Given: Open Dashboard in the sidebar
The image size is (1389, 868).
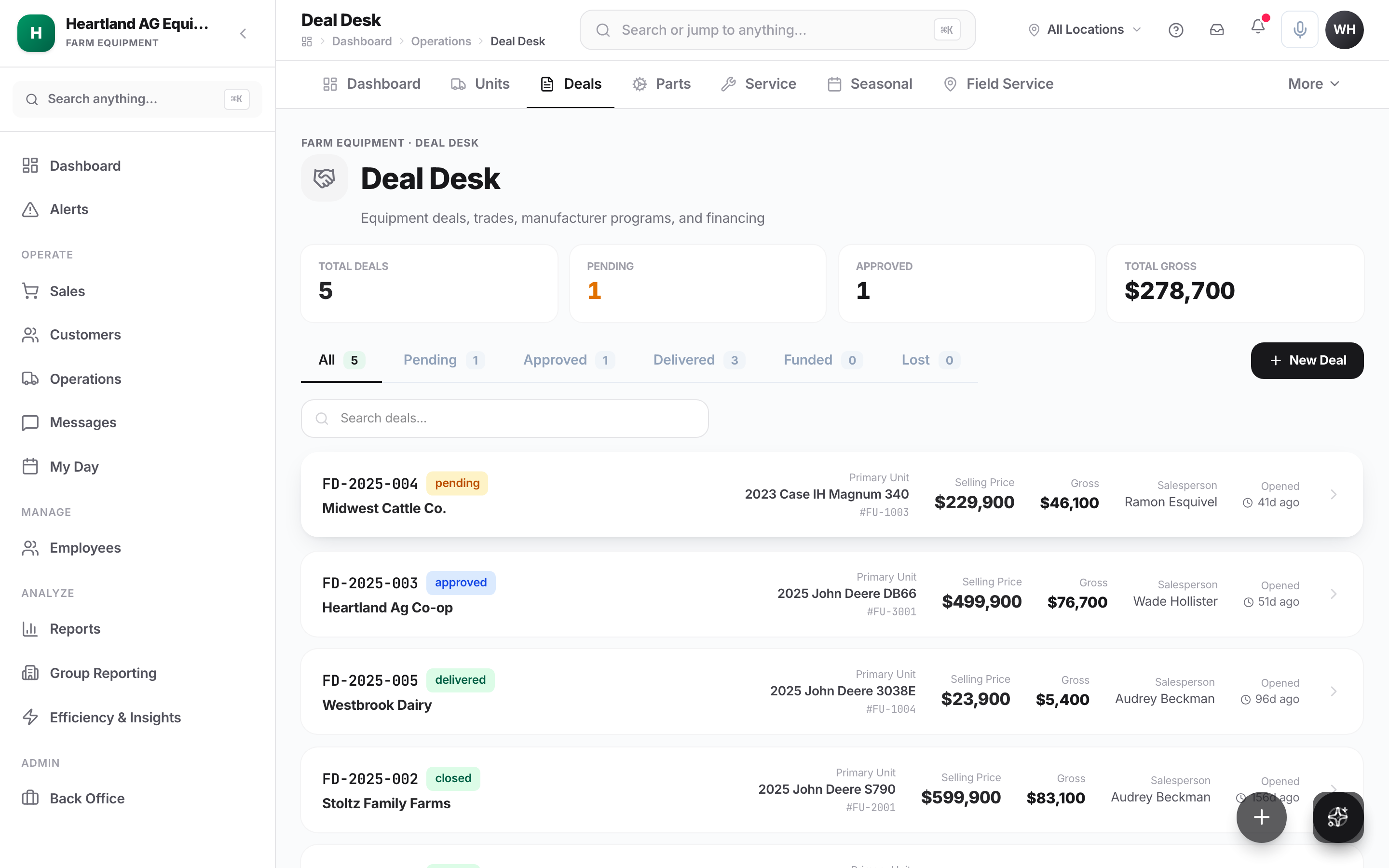Looking at the screenshot, I should coord(137,166).
